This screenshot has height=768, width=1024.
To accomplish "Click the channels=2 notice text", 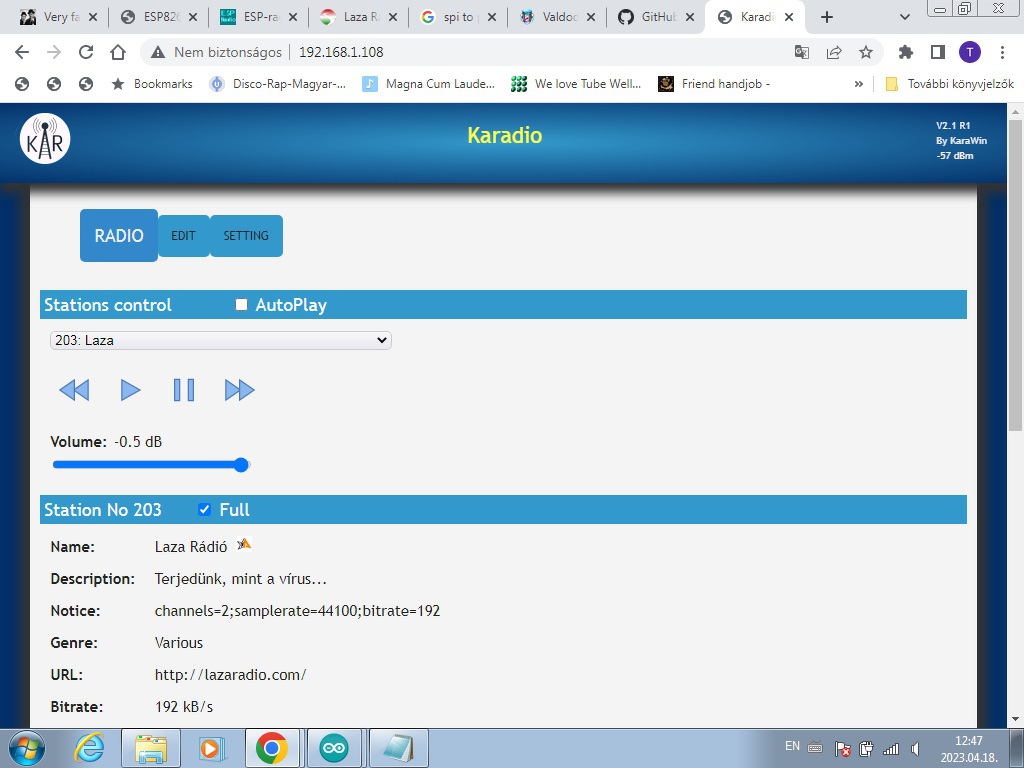I will (297, 611).
